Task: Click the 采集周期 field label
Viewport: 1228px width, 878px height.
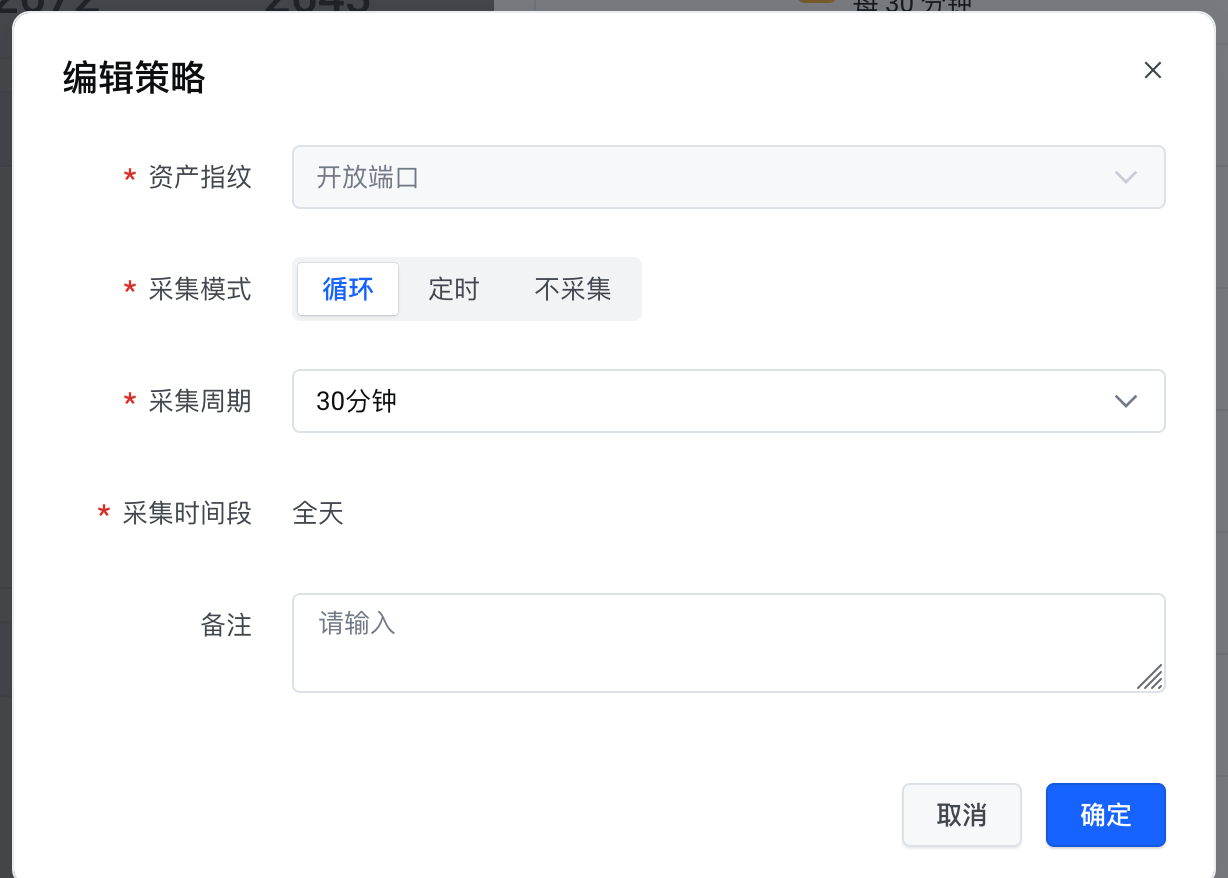Action: point(200,402)
